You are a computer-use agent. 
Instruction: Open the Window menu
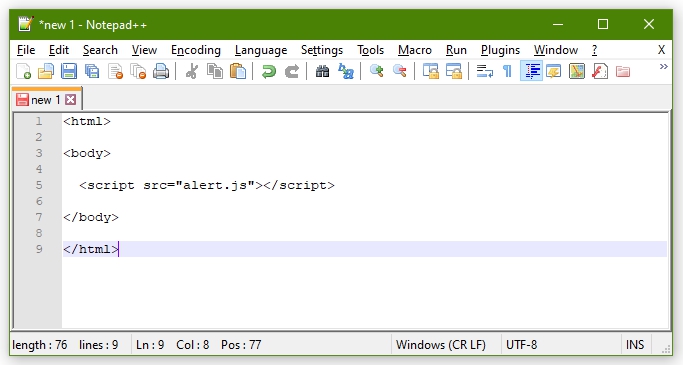556,50
